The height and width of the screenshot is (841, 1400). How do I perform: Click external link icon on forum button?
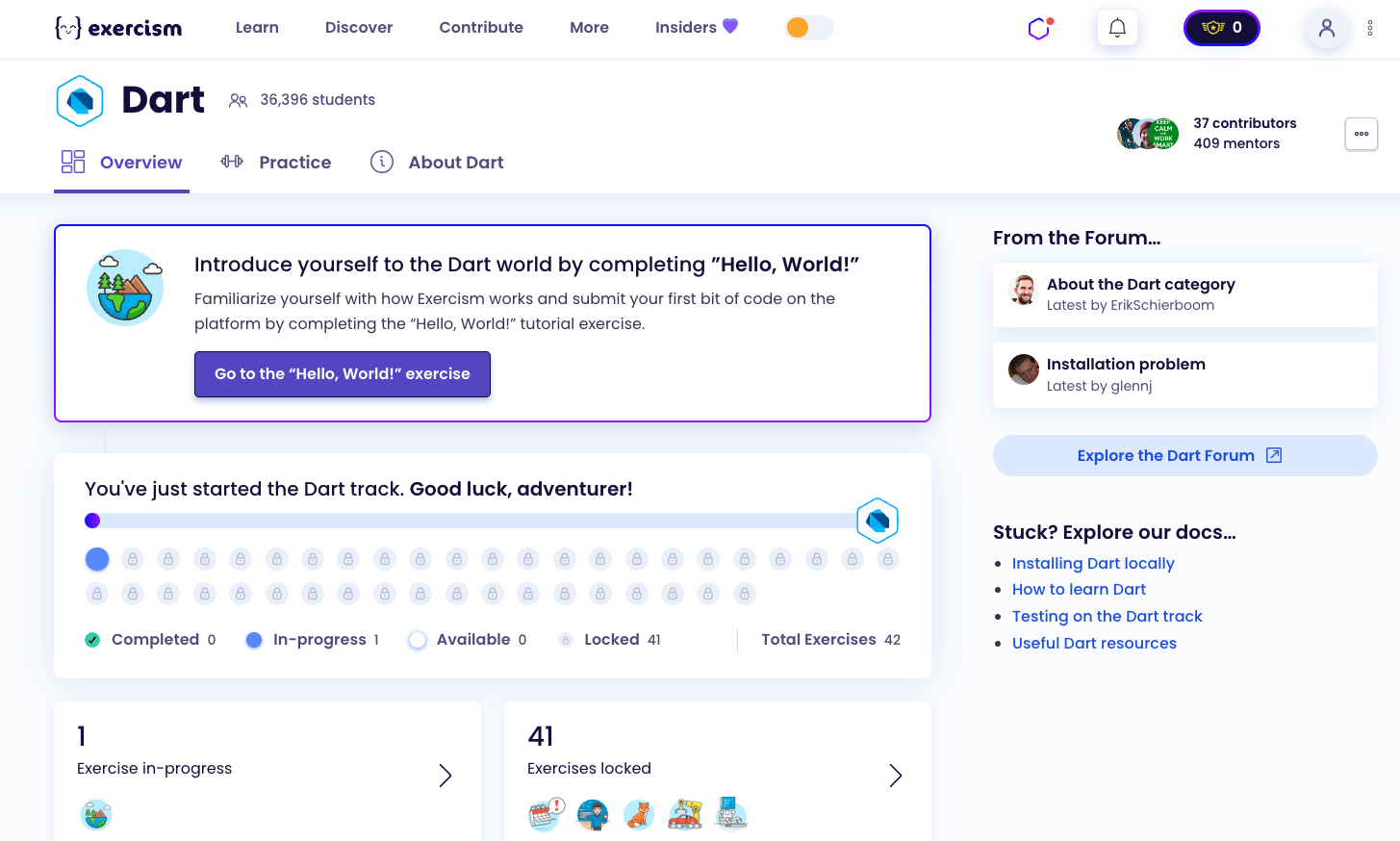(1274, 455)
